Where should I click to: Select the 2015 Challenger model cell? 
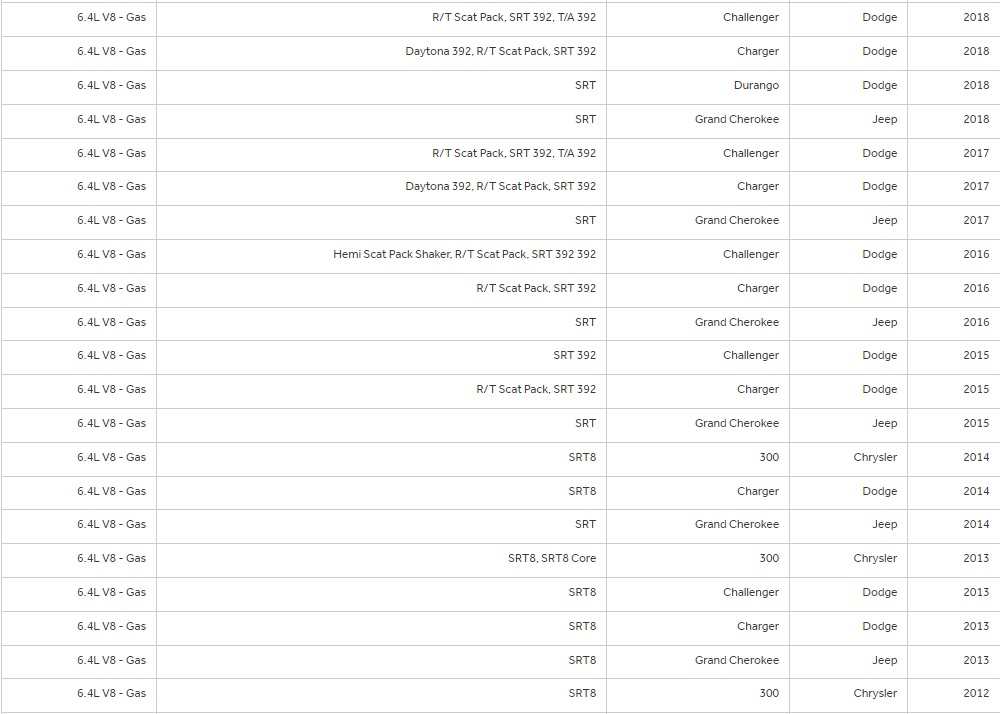click(x=750, y=355)
